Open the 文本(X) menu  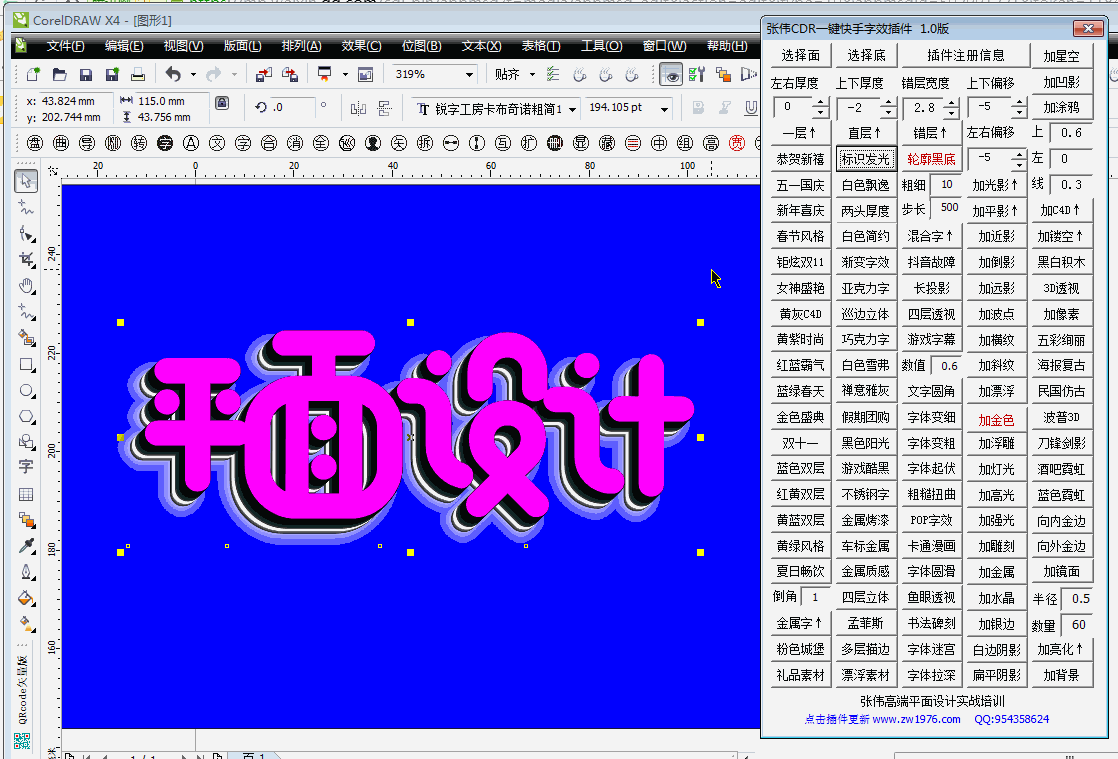pyautogui.click(x=481, y=46)
